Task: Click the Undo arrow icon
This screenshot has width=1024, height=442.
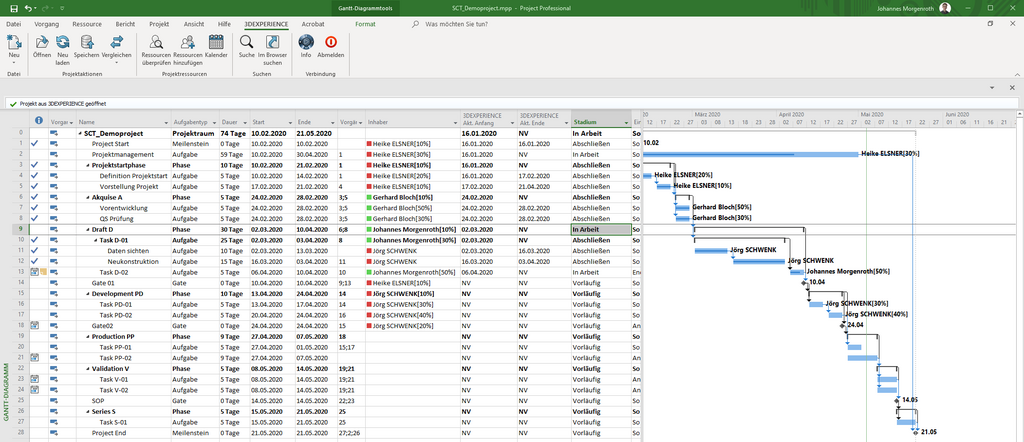Action: (29, 8)
